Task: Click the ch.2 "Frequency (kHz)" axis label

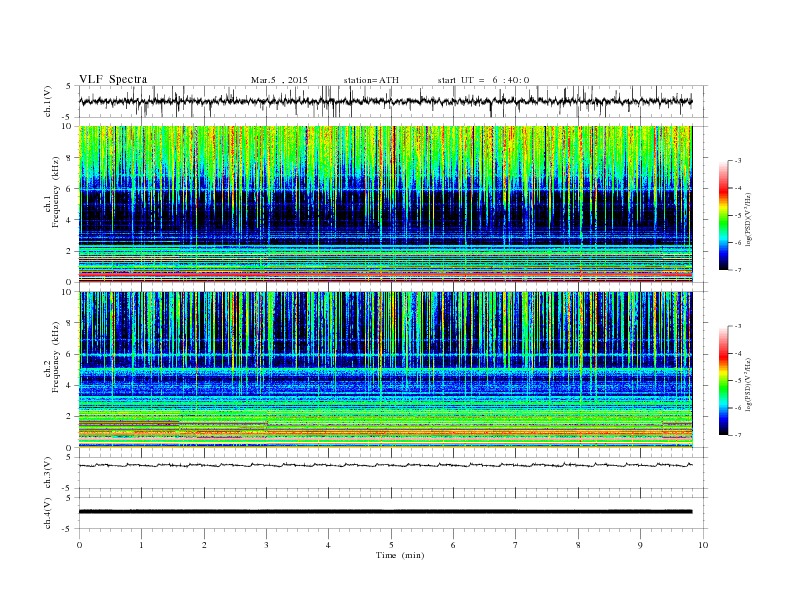Action: point(56,357)
